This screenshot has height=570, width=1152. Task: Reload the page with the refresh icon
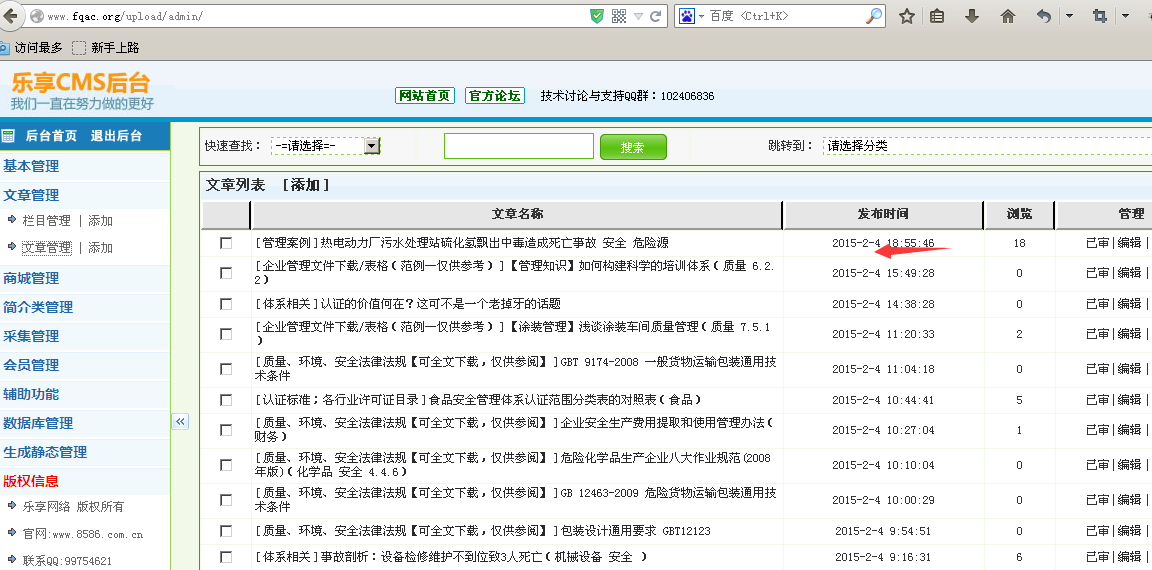point(655,16)
